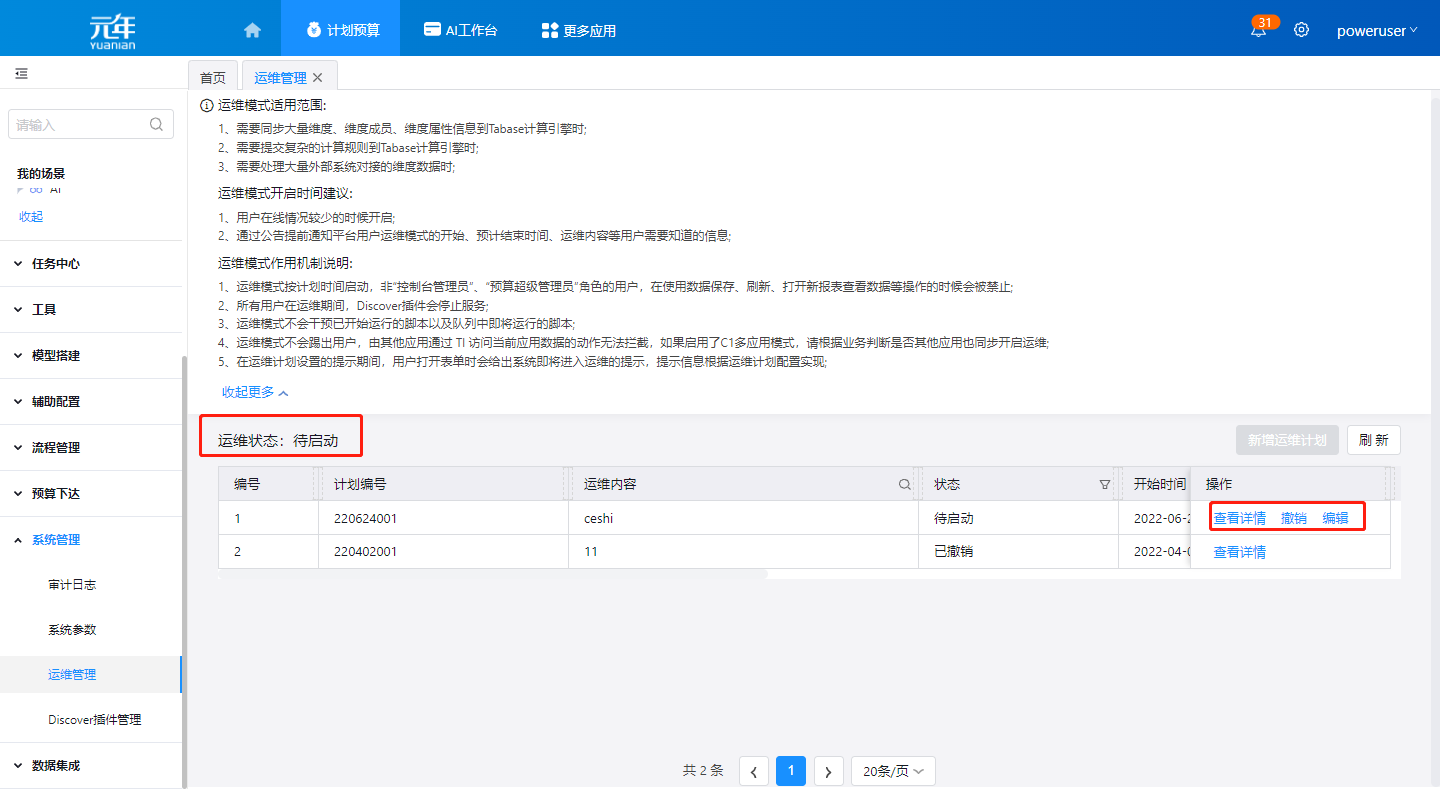Go to next page arrow in pagination

click(x=828, y=771)
